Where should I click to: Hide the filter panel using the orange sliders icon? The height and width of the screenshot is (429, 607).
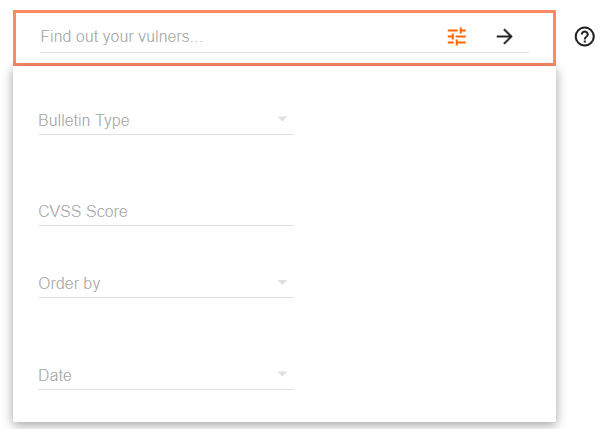click(x=457, y=37)
